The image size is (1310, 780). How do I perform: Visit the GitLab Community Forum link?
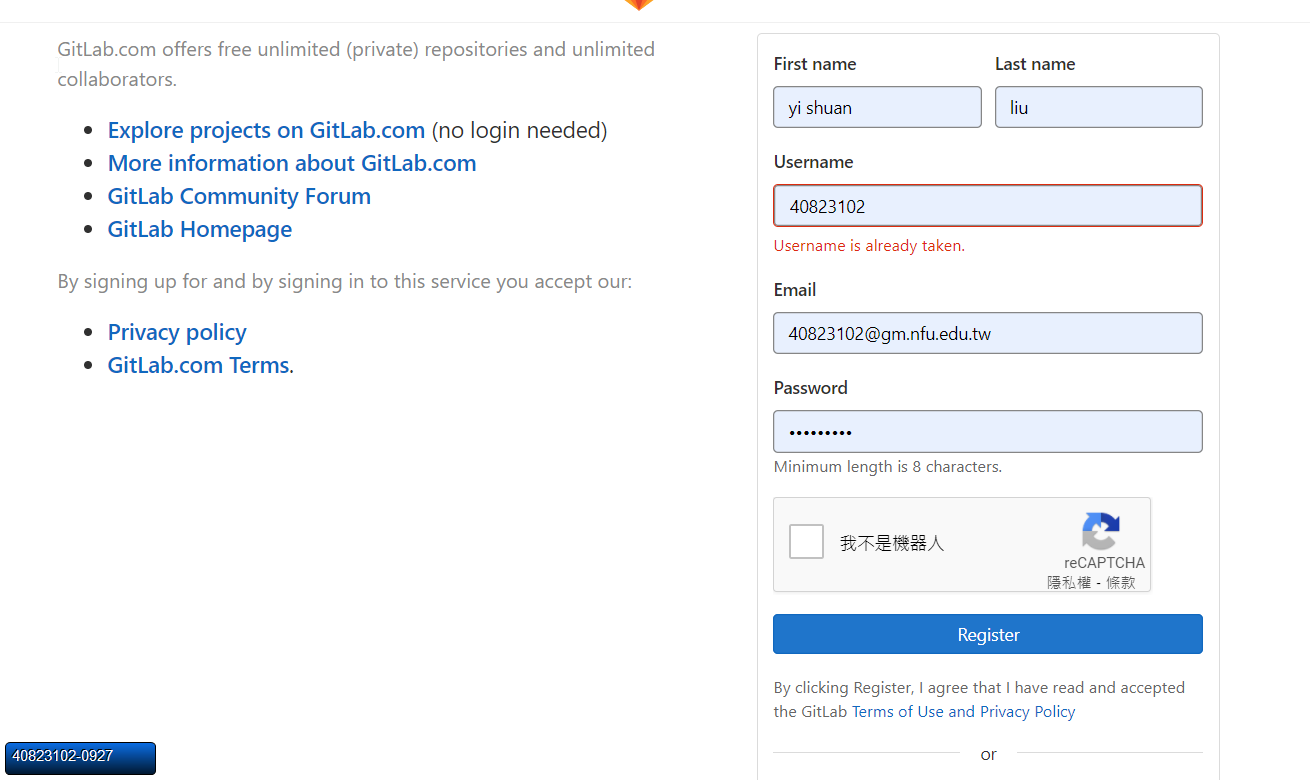[239, 196]
